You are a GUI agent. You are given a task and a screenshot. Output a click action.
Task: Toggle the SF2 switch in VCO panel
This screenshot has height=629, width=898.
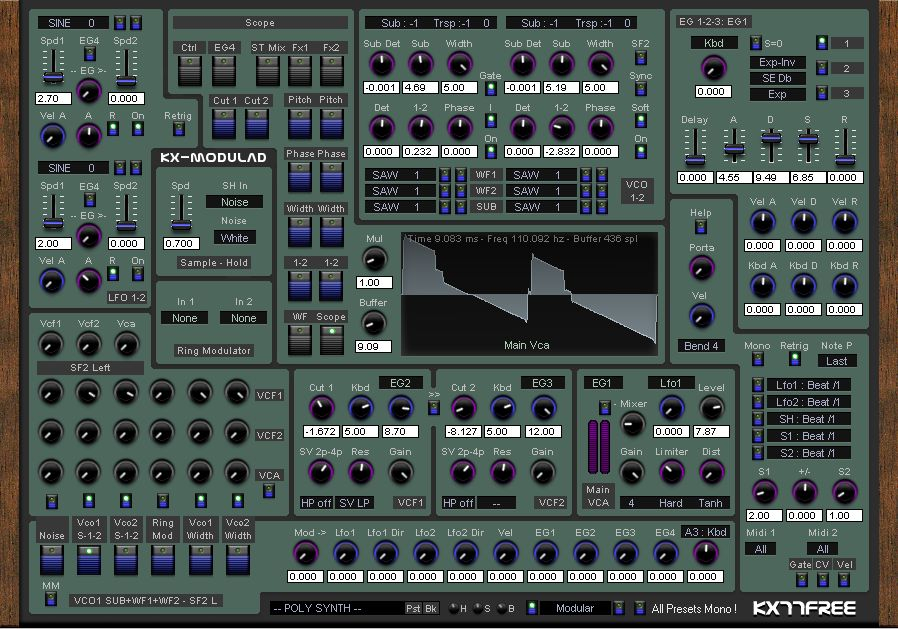click(640, 58)
